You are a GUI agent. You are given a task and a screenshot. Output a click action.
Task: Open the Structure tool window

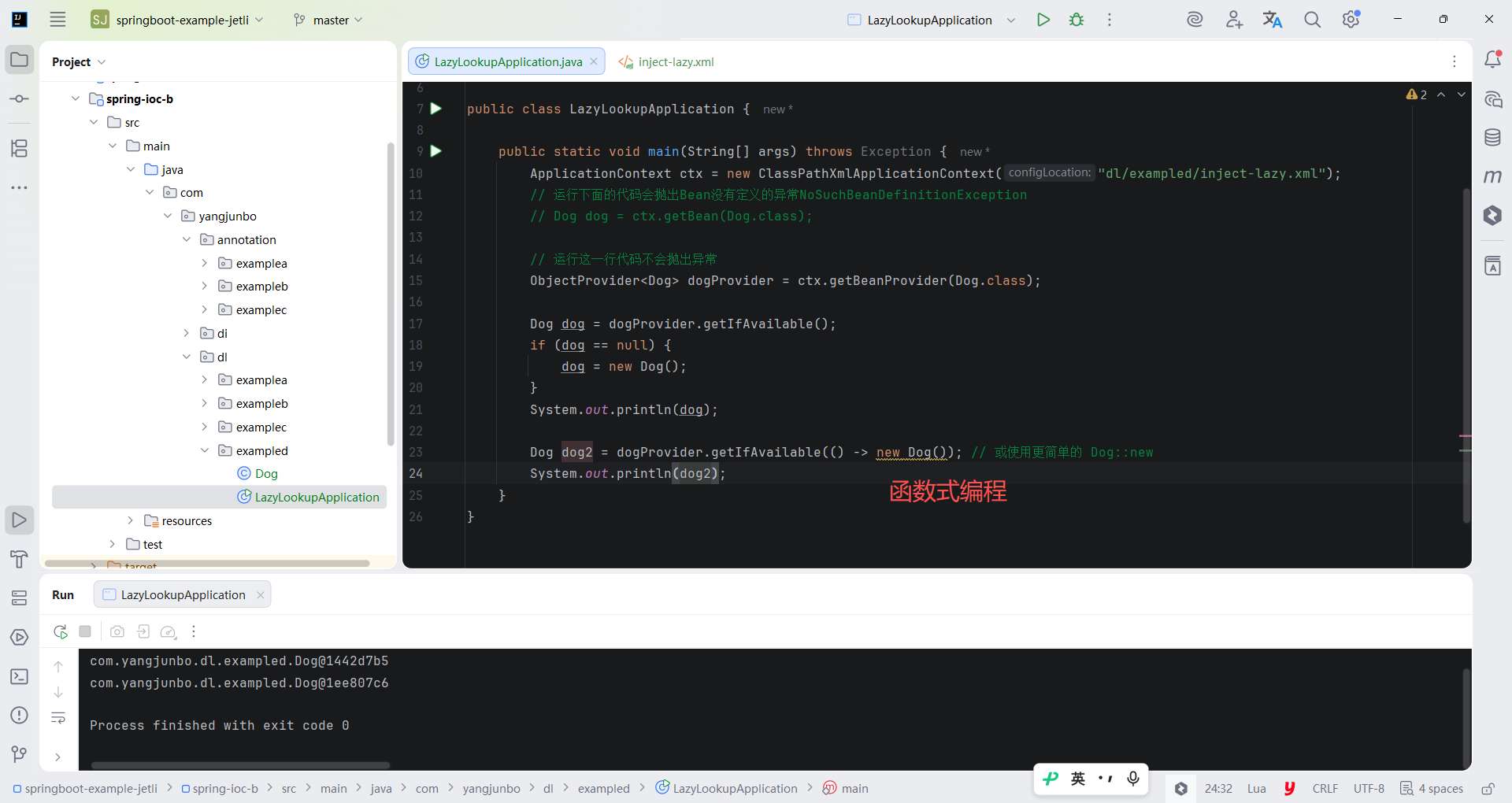pos(20,148)
